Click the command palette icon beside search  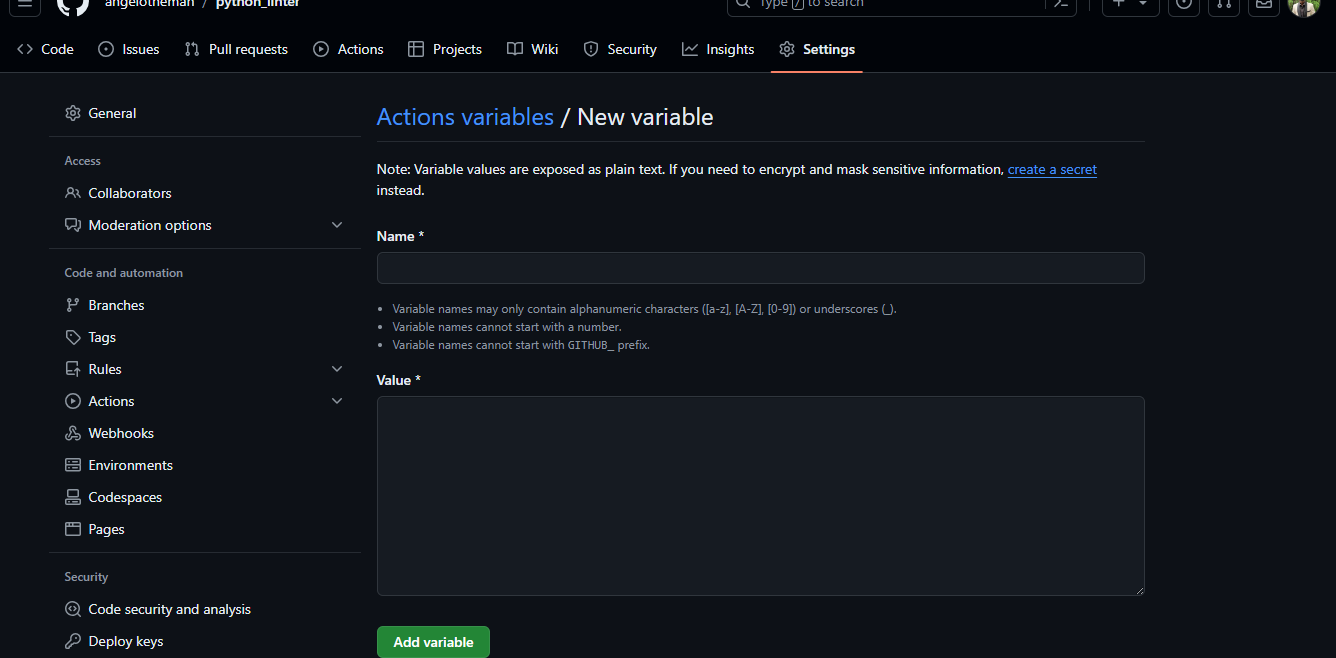[1061, 6]
